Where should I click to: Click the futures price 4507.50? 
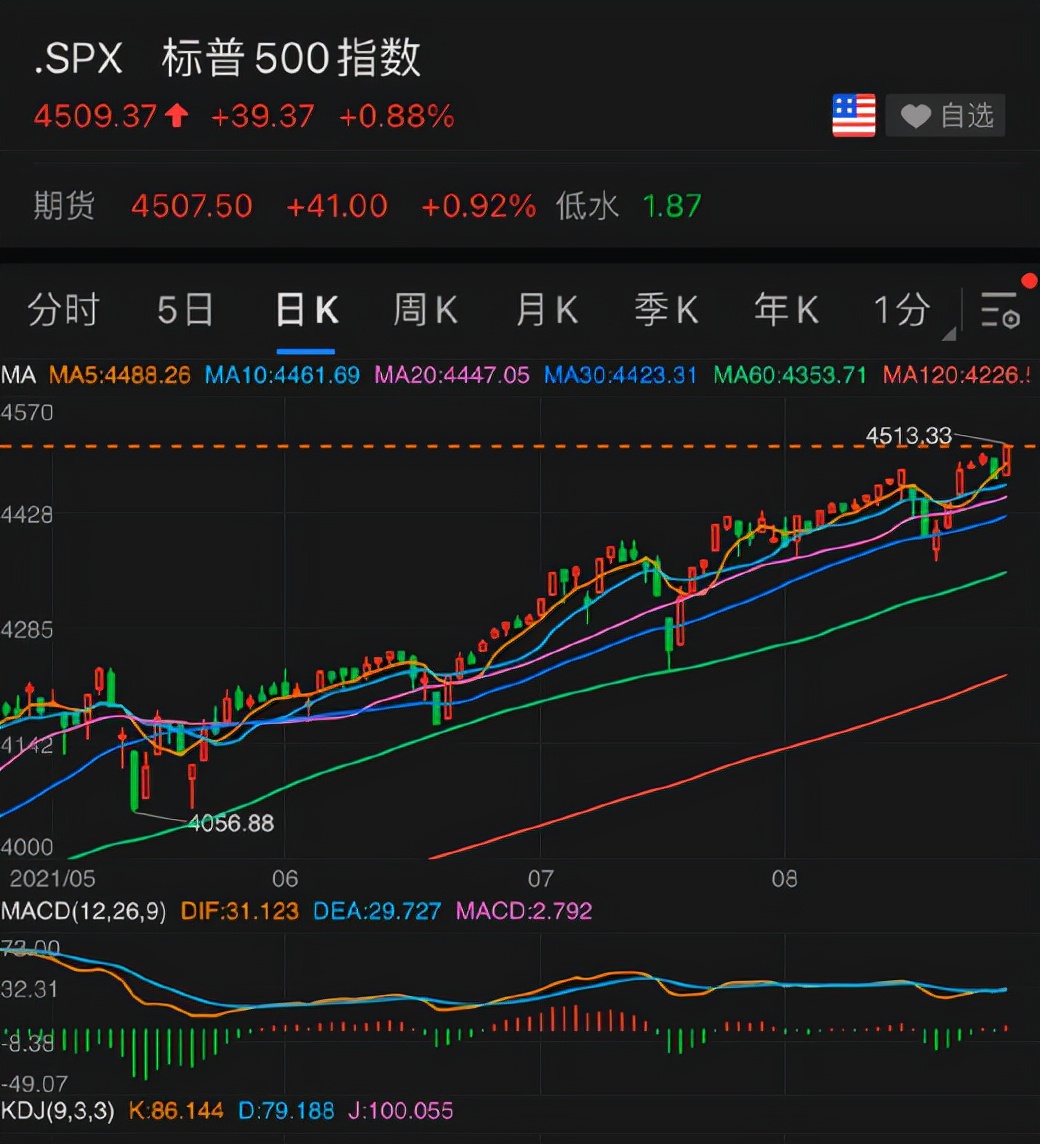(x=192, y=206)
